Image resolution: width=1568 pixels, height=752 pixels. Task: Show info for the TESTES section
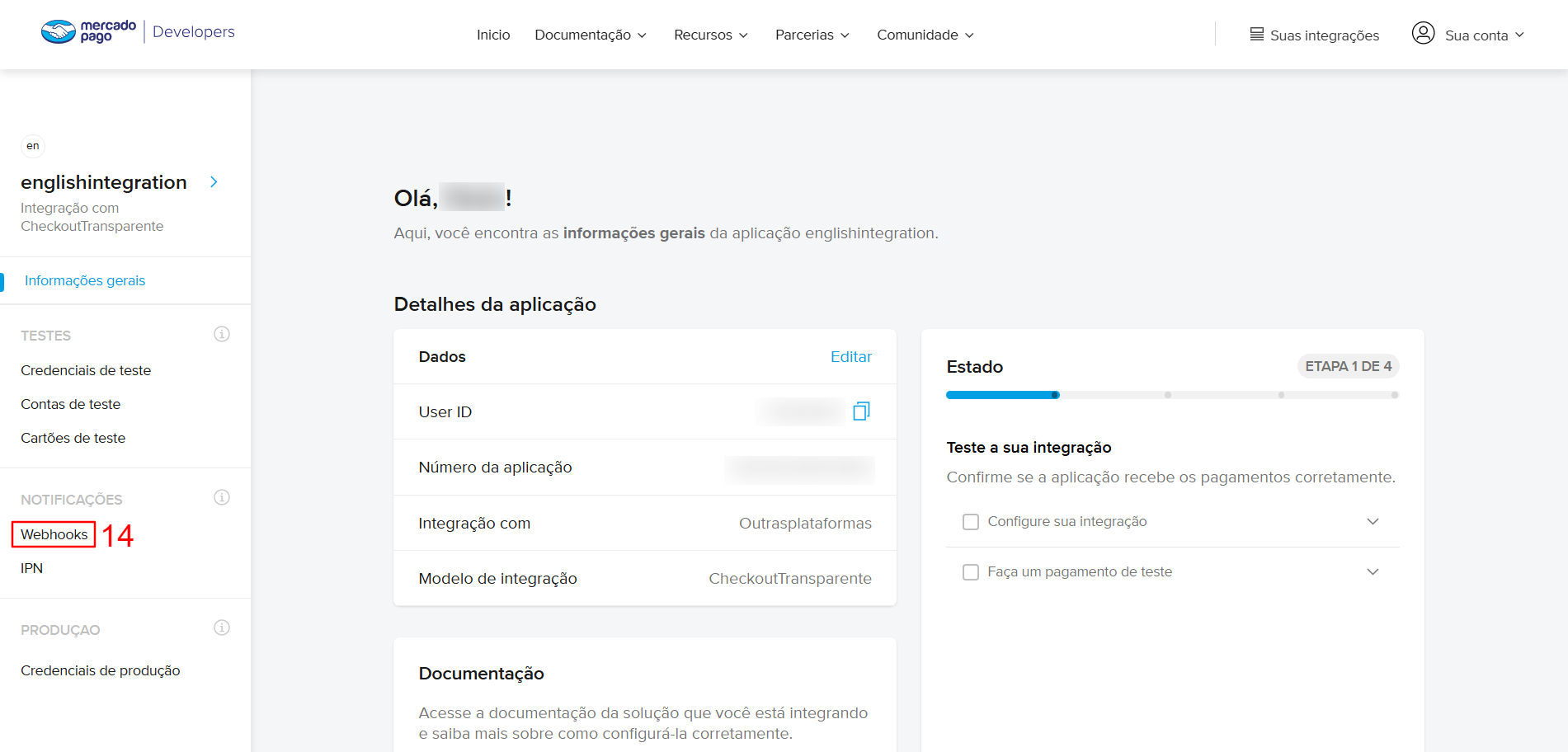(x=222, y=334)
